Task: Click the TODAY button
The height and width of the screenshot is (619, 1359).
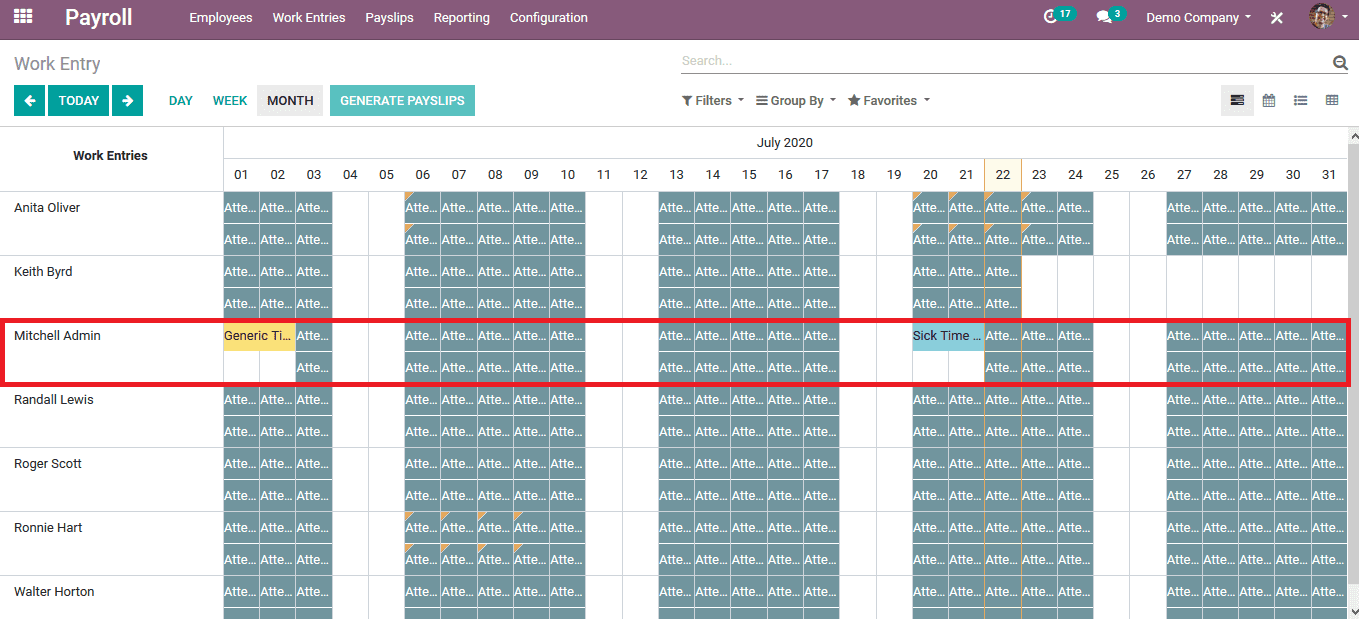Action: [x=78, y=100]
